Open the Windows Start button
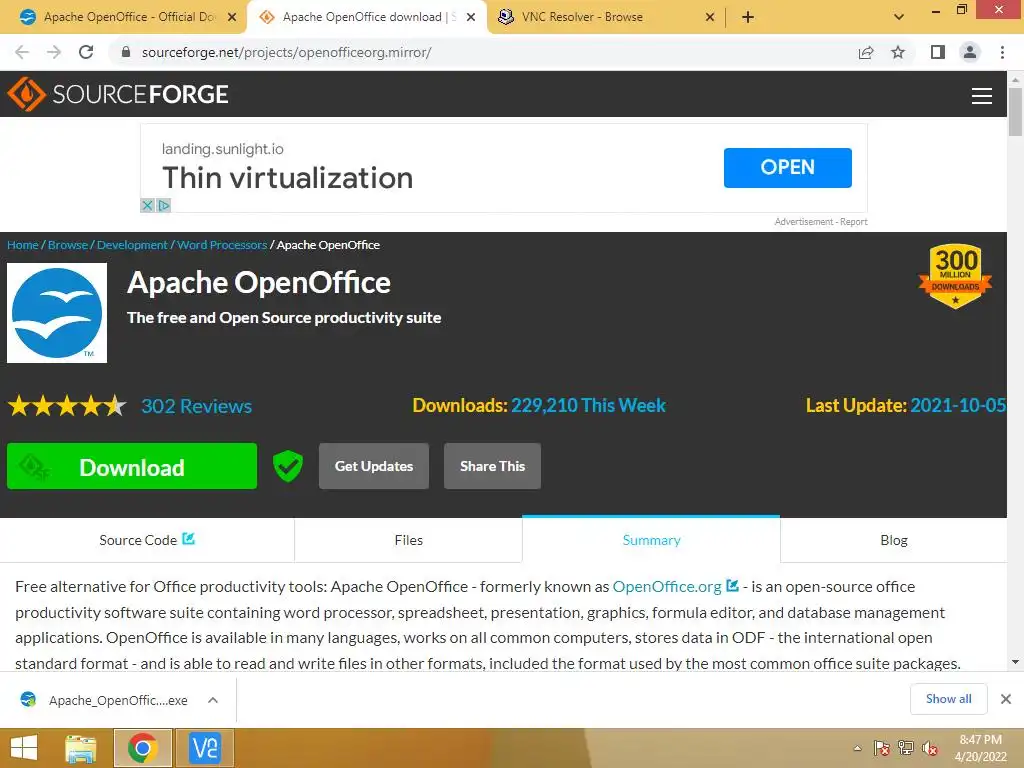The width and height of the screenshot is (1024, 768). pyautogui.click(x=24, y=748)
